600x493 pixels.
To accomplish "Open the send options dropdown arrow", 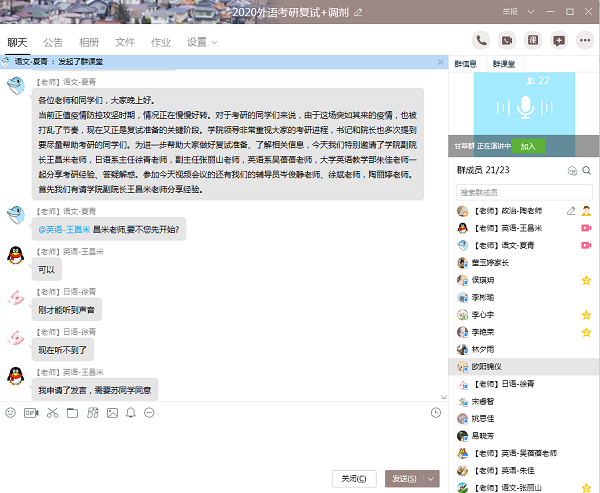I will 432,478.
